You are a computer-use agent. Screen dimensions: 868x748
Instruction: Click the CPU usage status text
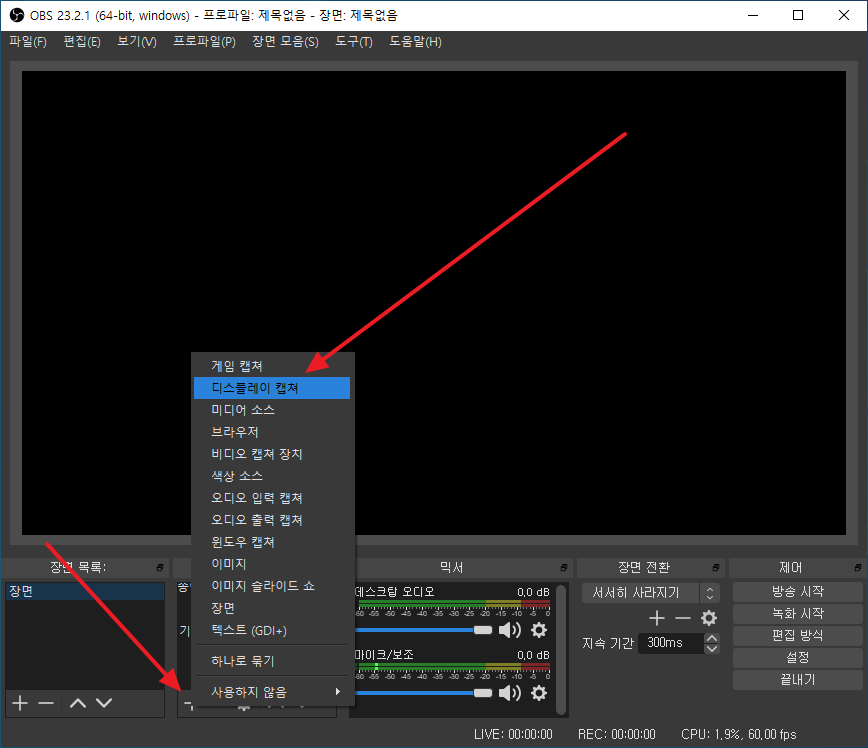[738, 735]
